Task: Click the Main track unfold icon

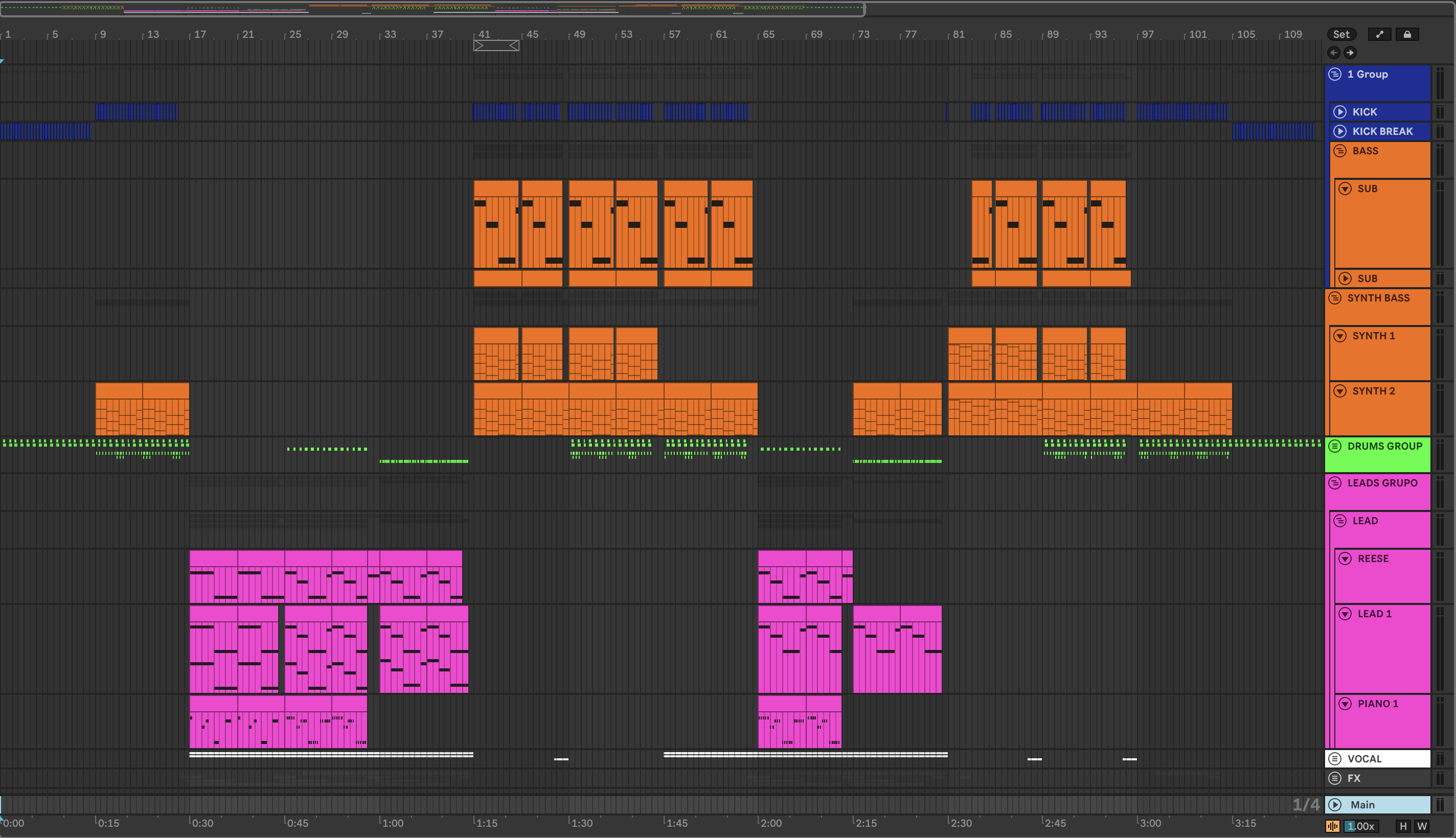Action: coord(1334,805)
